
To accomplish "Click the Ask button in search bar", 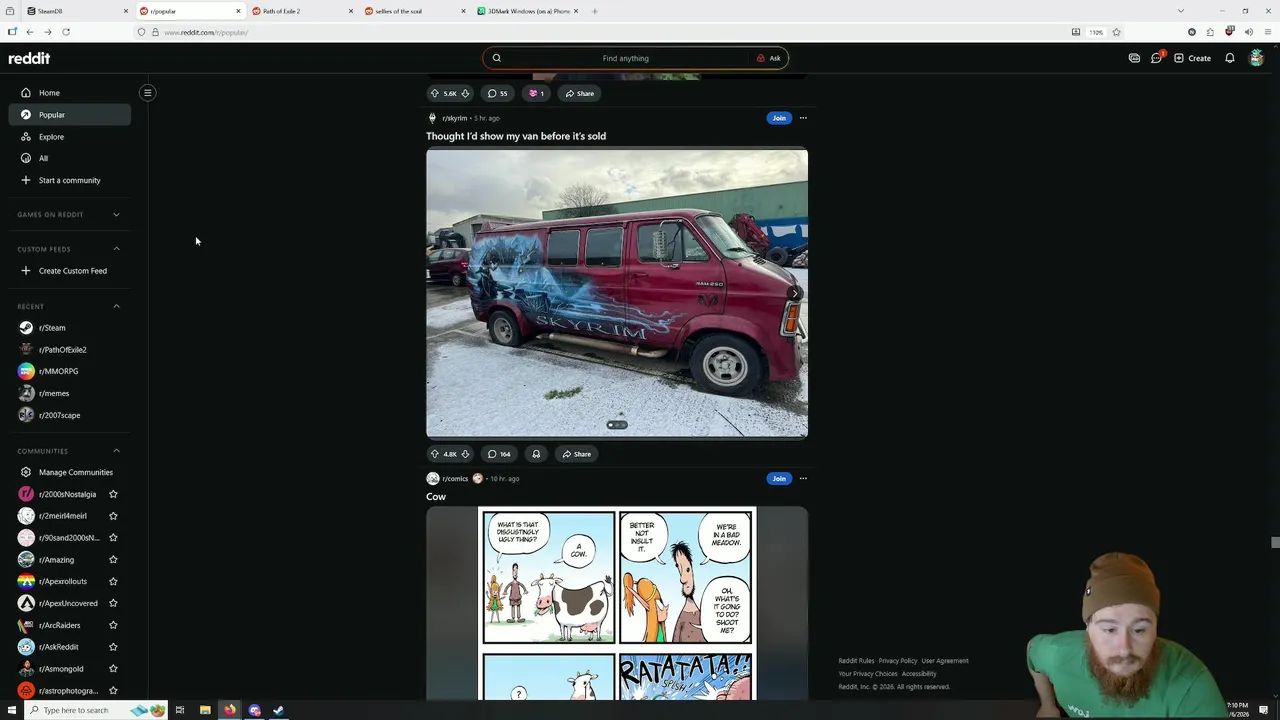I will [768, 58].
